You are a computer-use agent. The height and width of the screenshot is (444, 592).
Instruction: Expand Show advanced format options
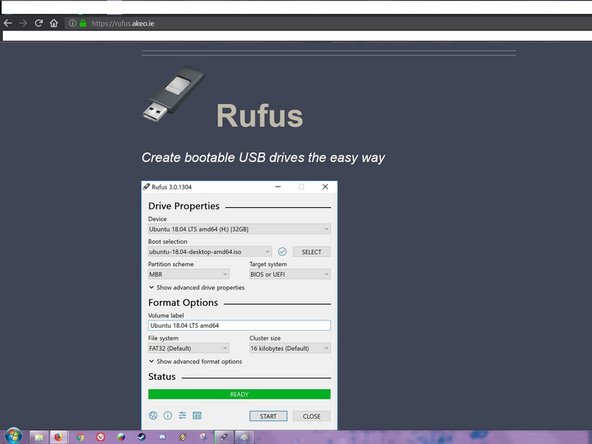point(195,362)
